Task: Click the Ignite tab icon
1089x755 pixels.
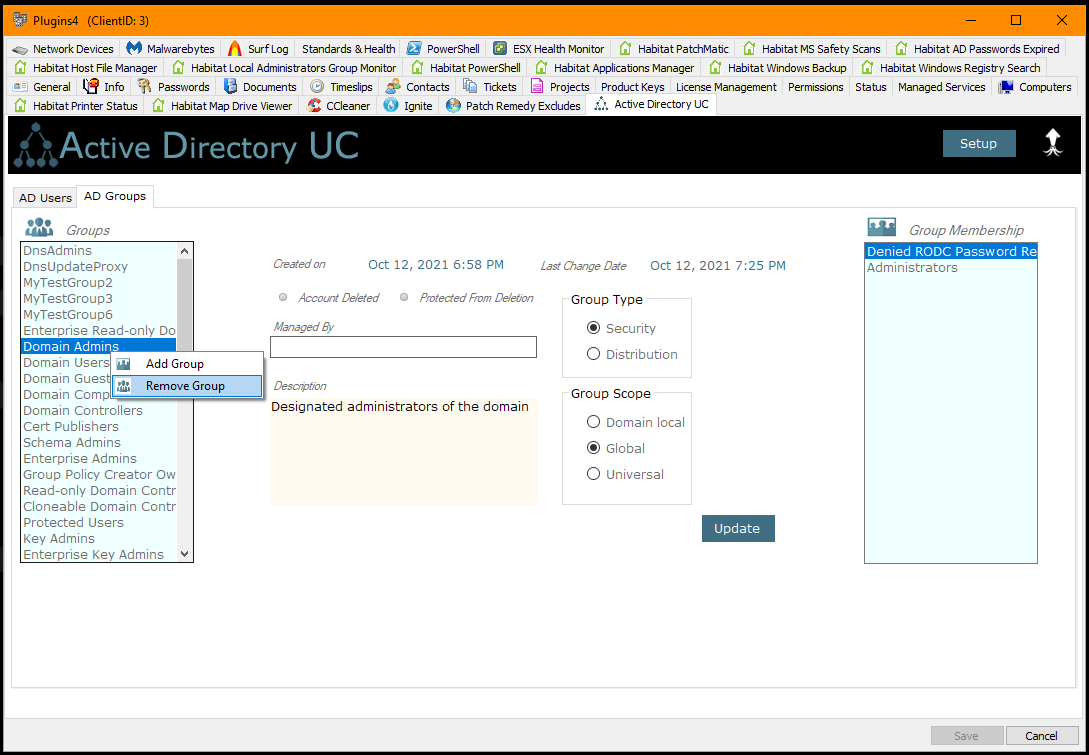Action: pos(391,105)
